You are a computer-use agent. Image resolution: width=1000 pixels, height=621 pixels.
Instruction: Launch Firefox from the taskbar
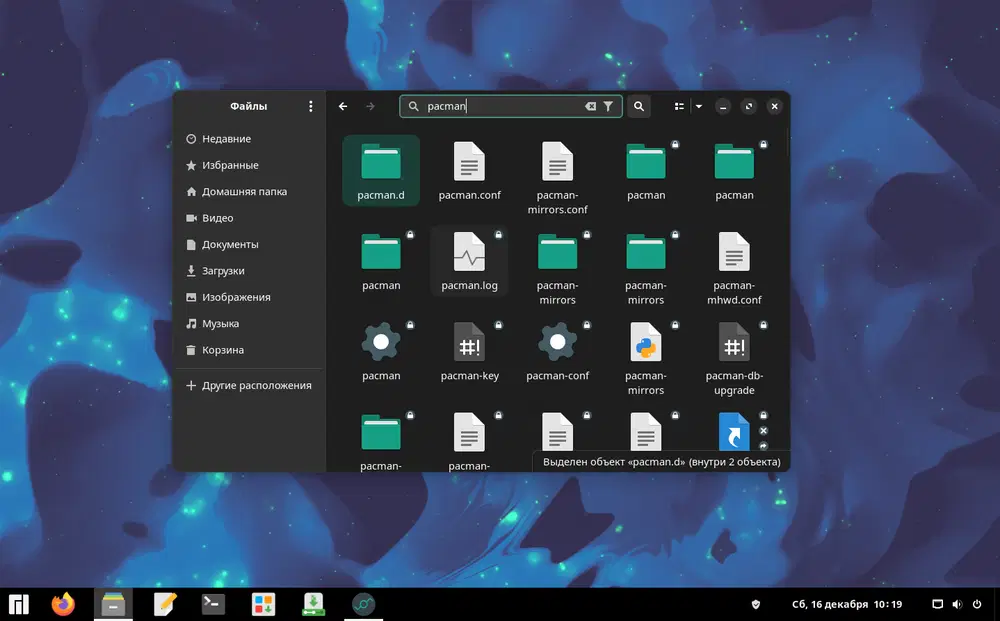(x=64, y=604)
